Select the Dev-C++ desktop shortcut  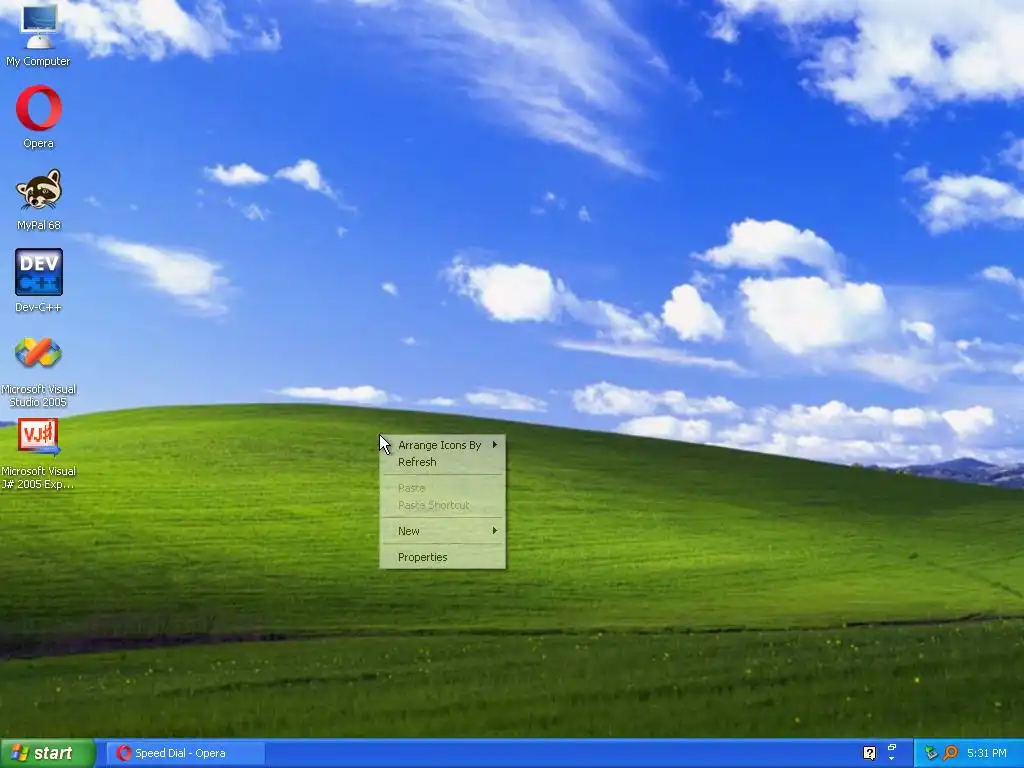tap(39, 280)
